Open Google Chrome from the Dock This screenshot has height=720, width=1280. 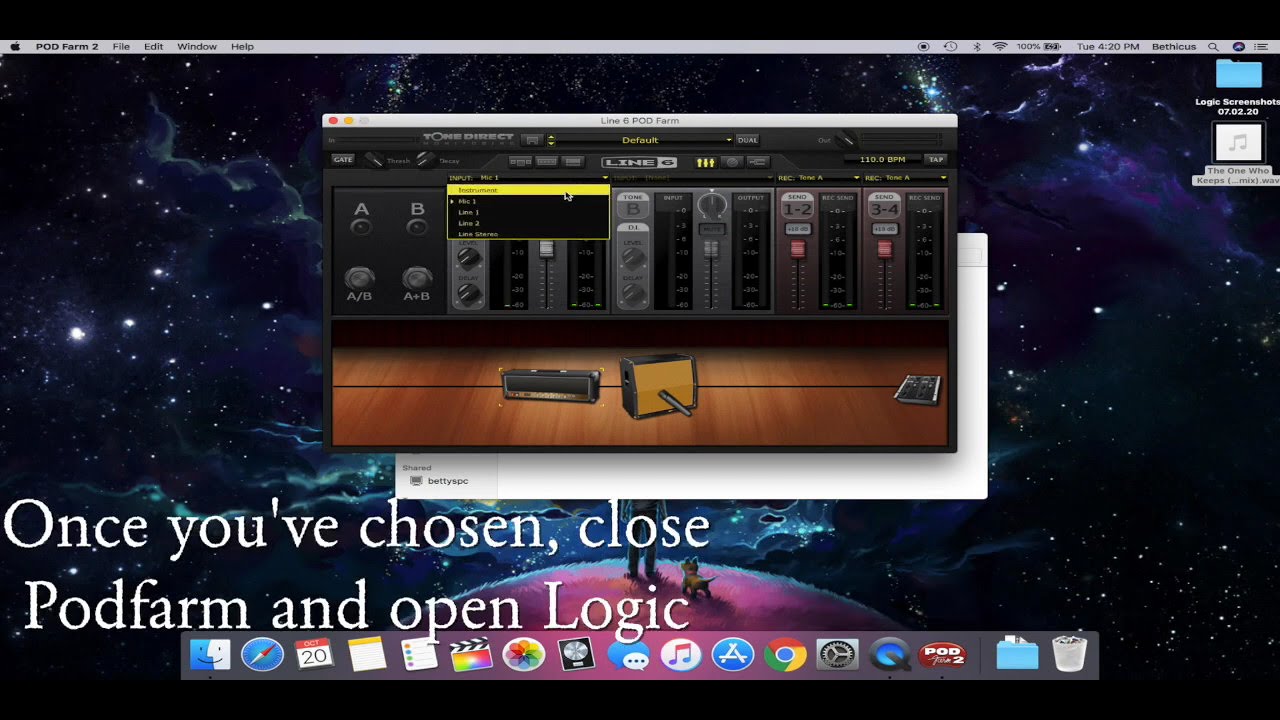785,655
